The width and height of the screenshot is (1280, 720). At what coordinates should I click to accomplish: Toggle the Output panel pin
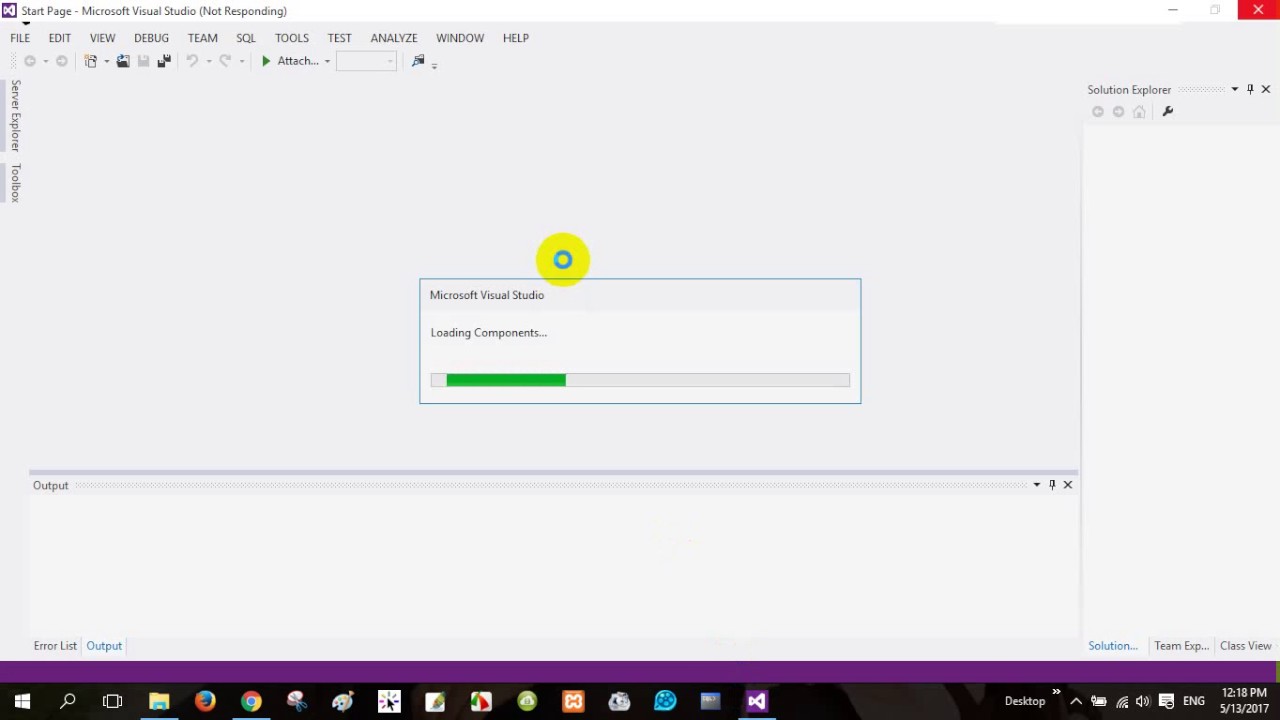click(x=1052, y=485)
